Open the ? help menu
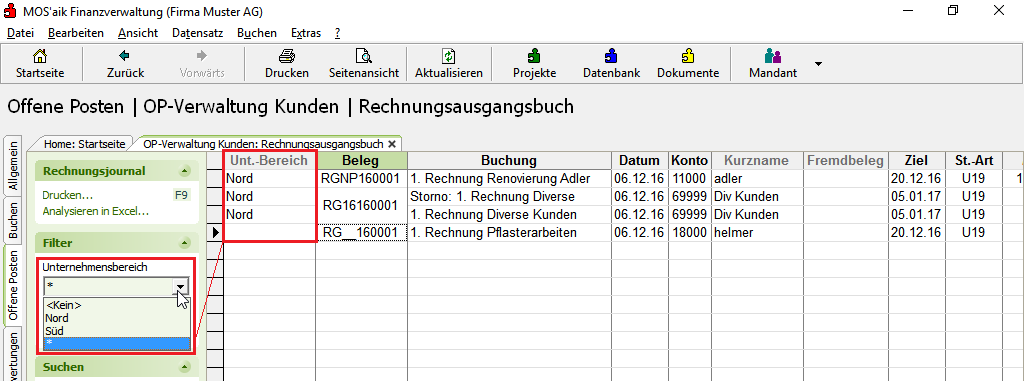This screenshot has height=381, width=1024. [x=337, y=33]
